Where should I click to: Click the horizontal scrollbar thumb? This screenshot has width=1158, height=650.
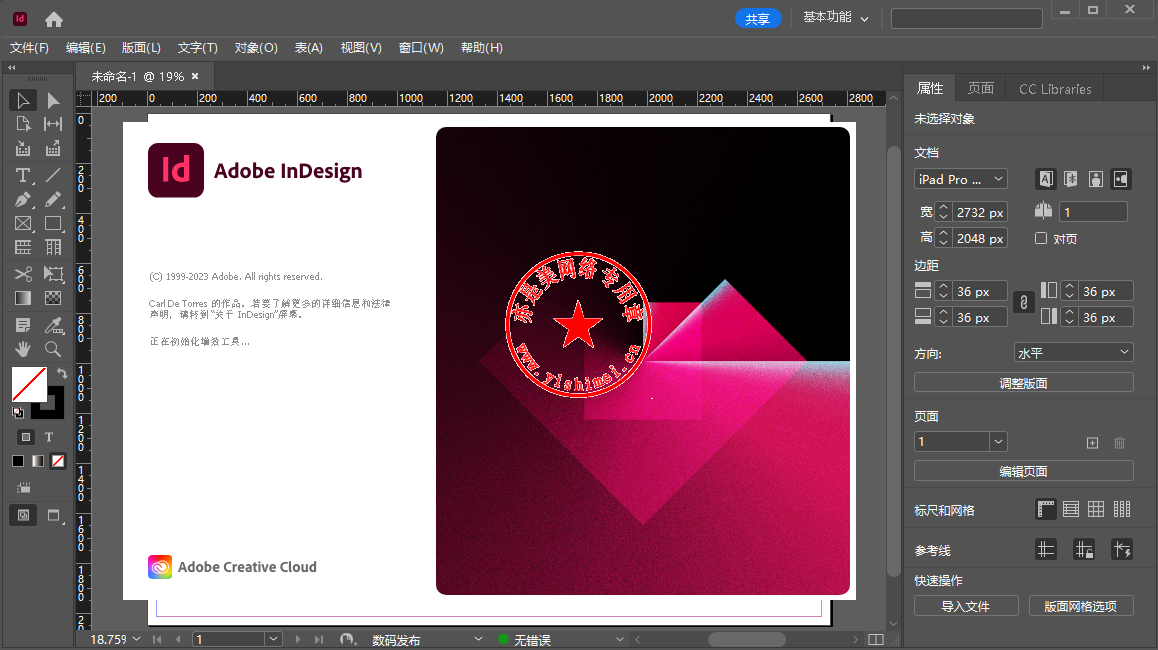747,639
